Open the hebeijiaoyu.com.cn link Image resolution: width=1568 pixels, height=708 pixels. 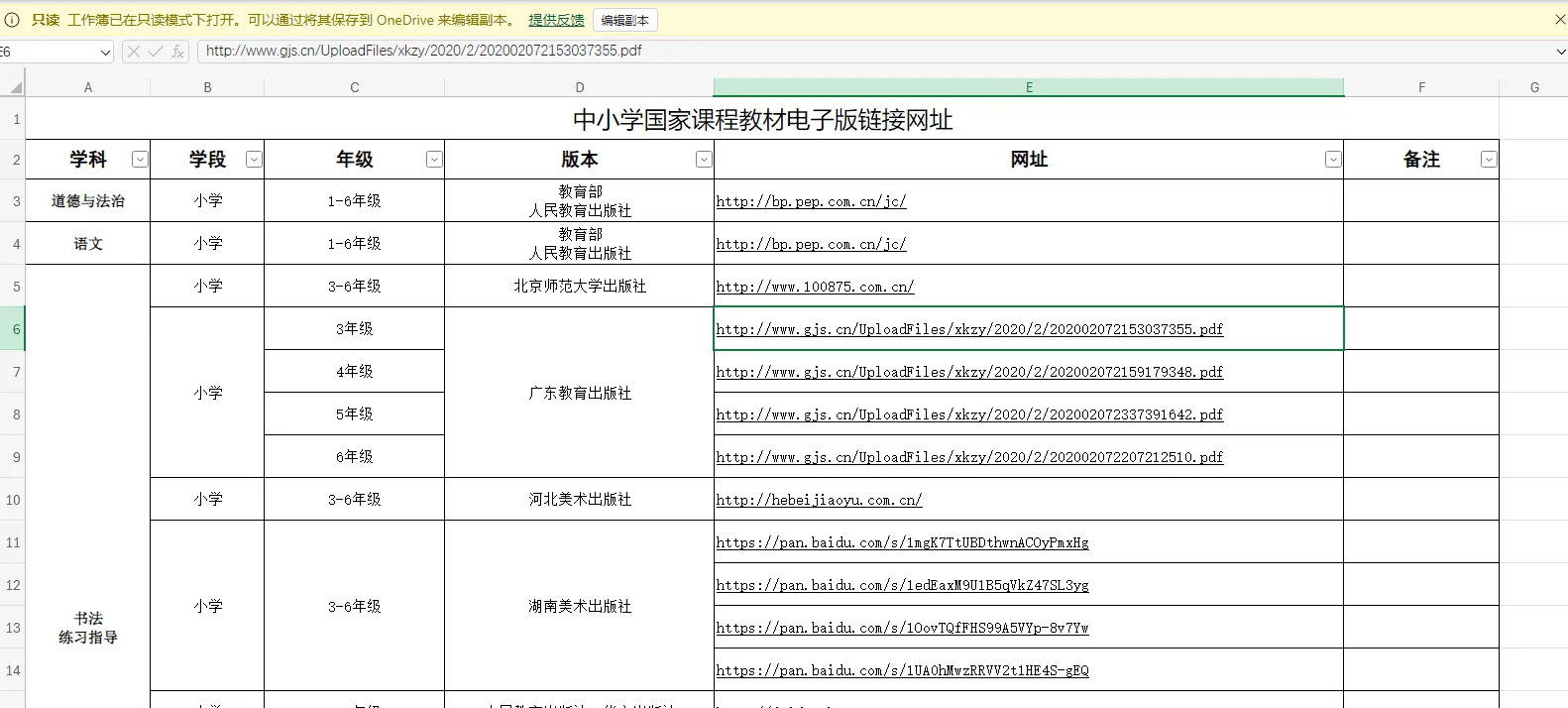point(819,500)
